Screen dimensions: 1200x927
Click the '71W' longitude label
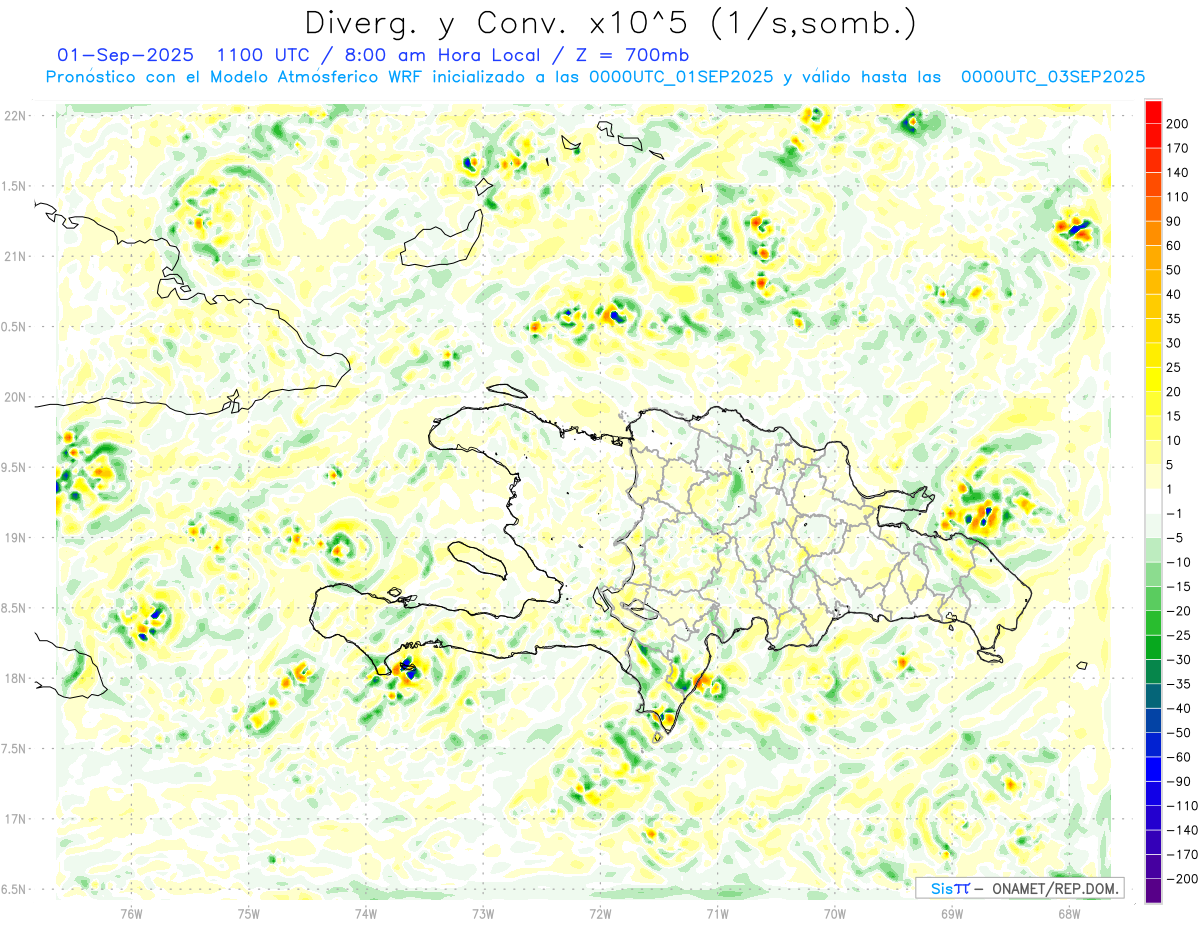(x=717, y=914)
